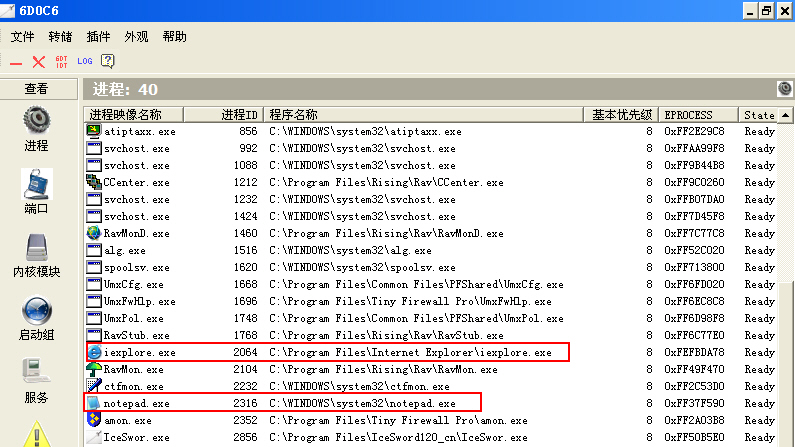The height and width of the screenshot is (447, 795).
Task: Minimize the window
Action: pos(750,11)
